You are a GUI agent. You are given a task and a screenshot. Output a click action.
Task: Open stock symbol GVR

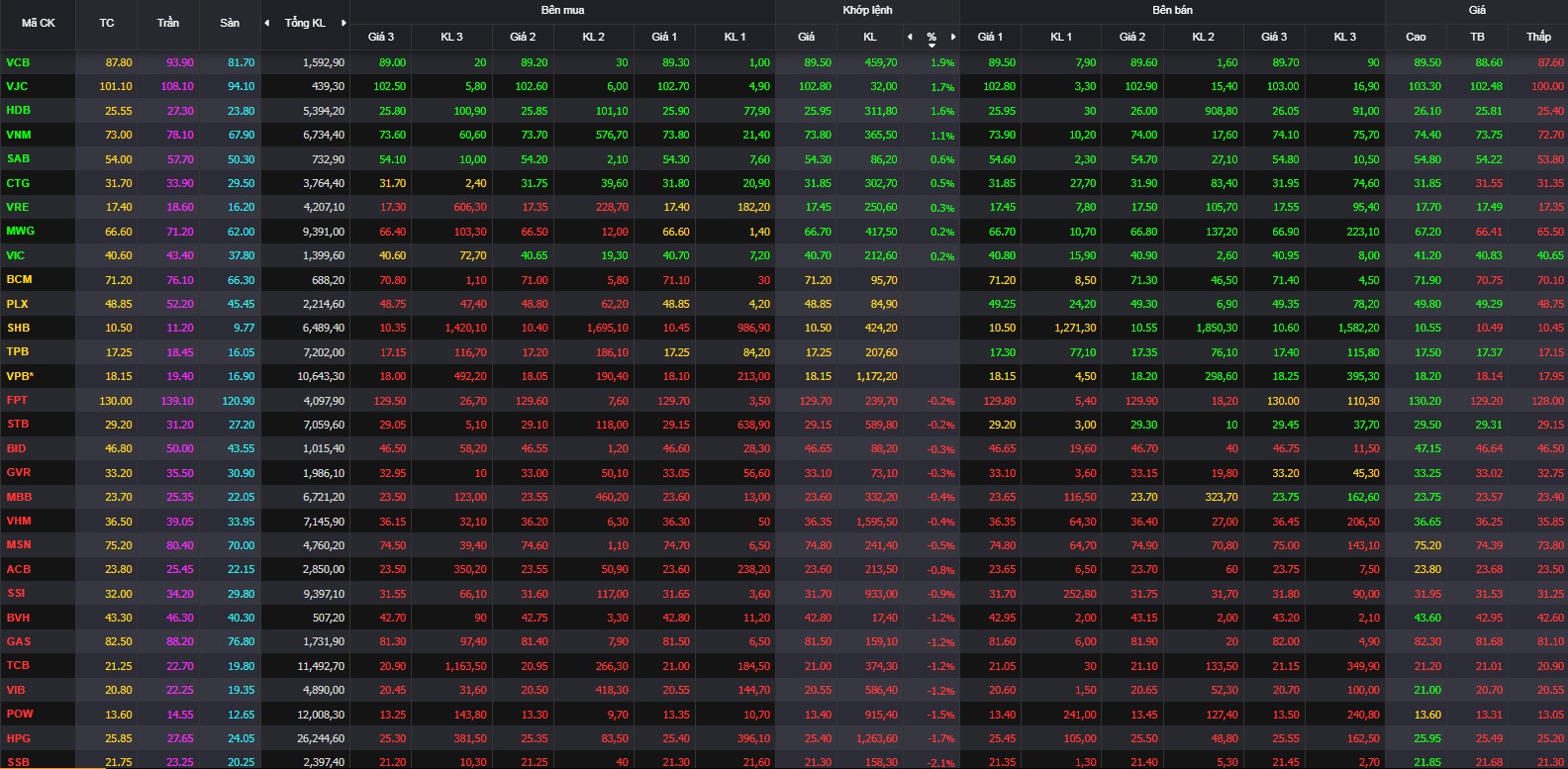pos(19,472)
